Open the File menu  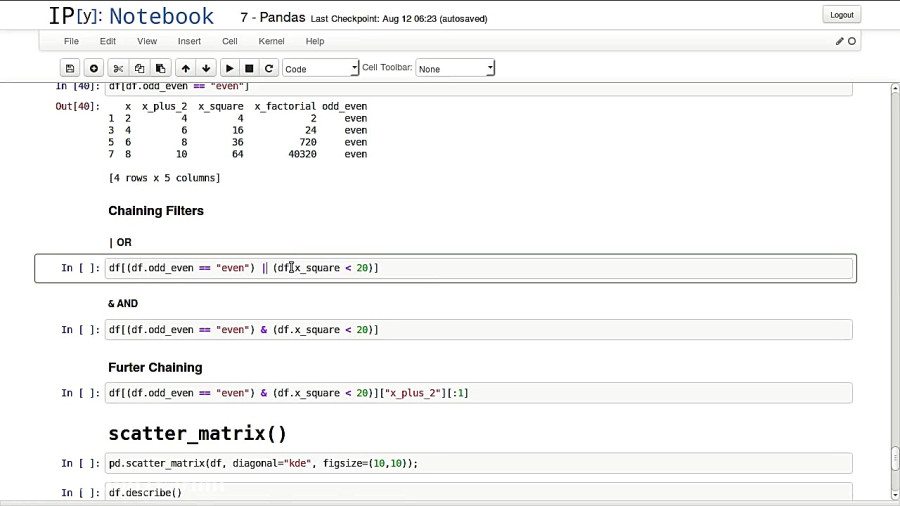[x=71, y=41]
